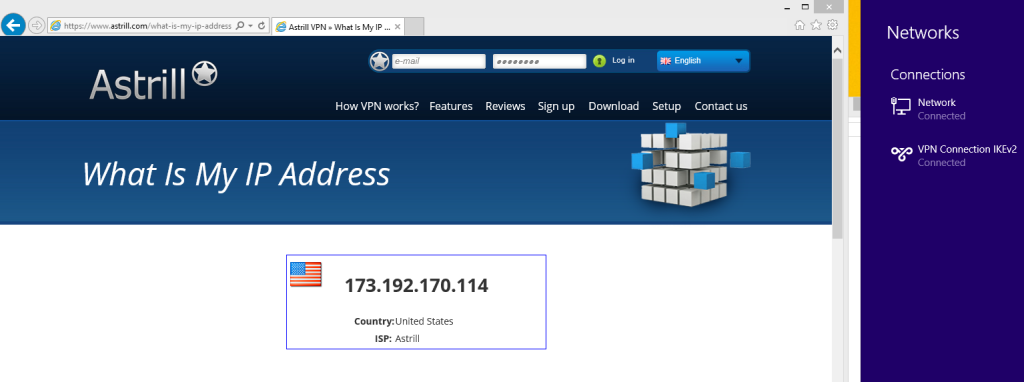Click the Connections section label

point(927,74)
